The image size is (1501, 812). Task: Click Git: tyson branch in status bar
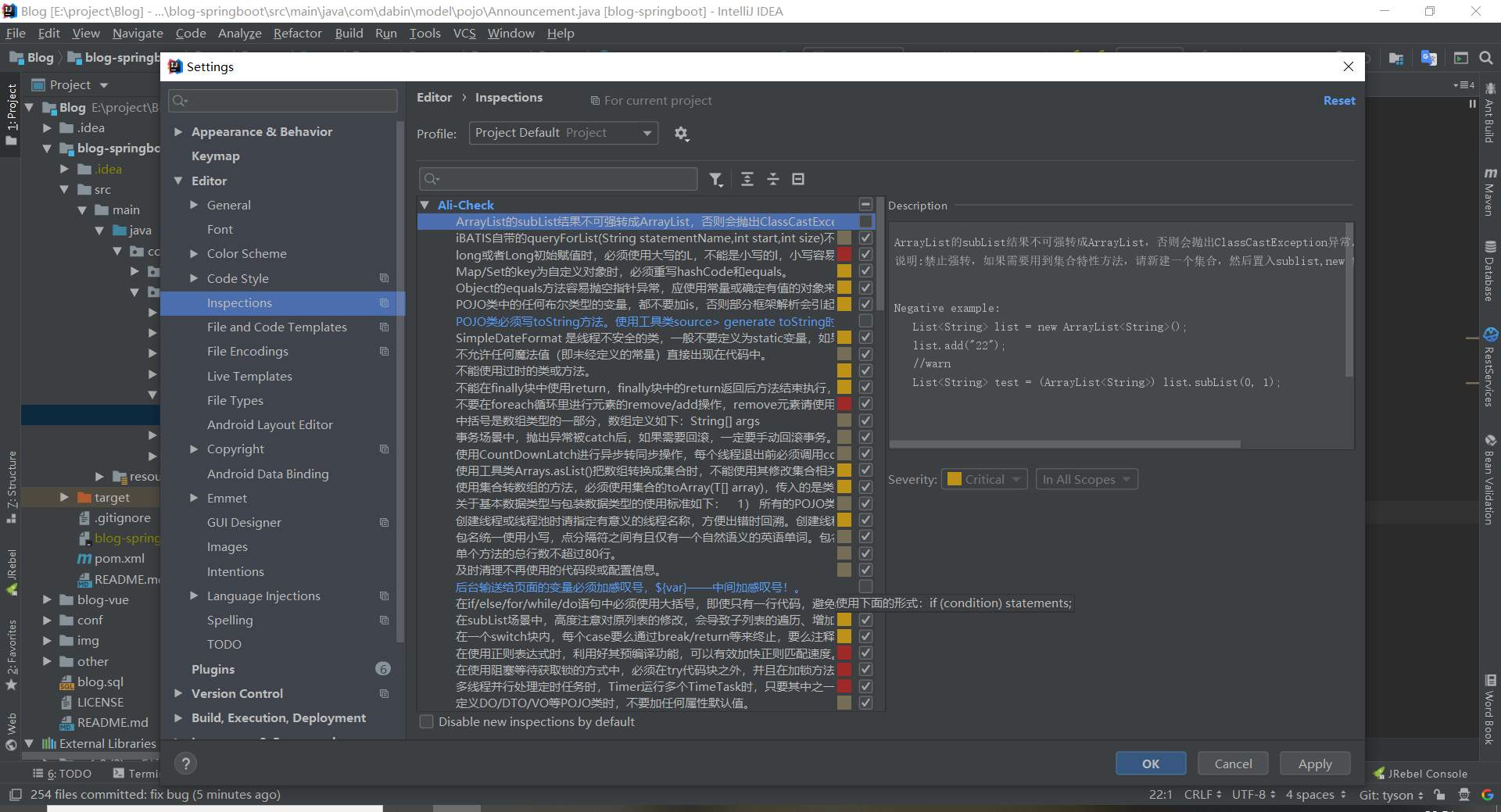click(1391, 795)
